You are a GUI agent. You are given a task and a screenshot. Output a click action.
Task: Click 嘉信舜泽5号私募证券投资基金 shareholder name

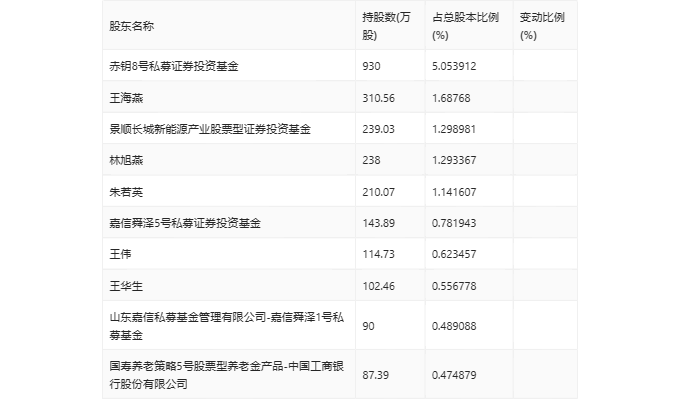pyautogui.click(x=185, y=223)
